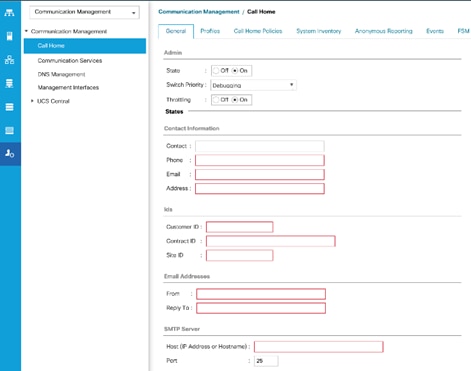471x371 pixels.
Task: Select UCS Central in the tree
Action: coord(53,101)
